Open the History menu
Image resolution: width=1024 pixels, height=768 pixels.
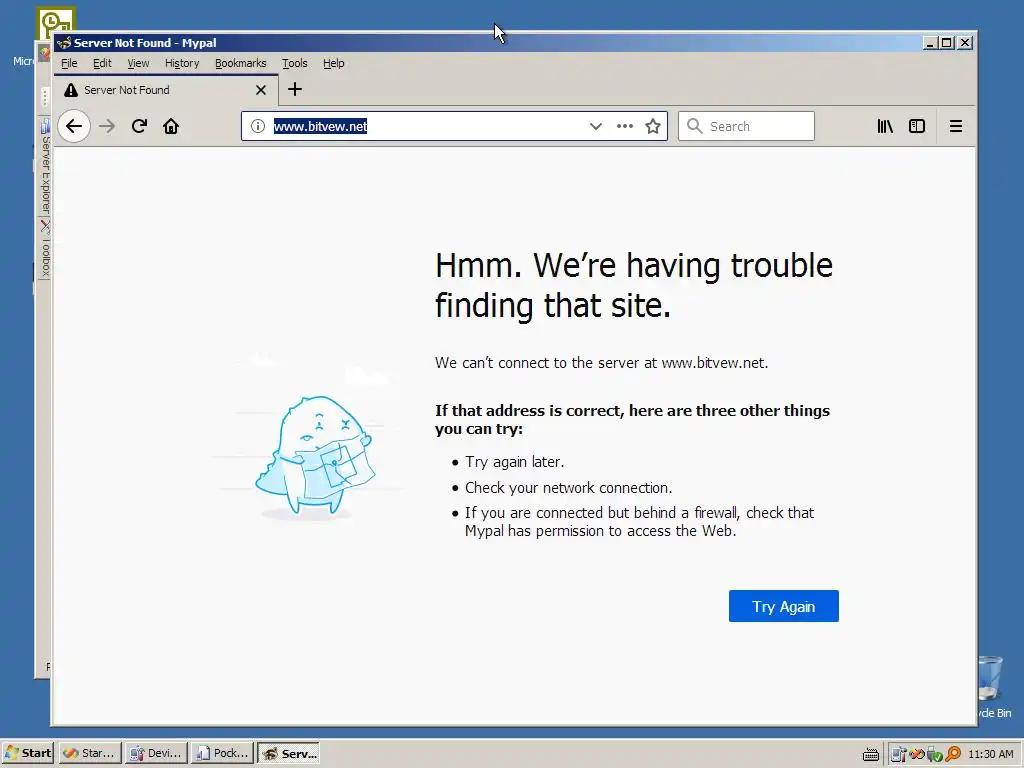[182, 63]
